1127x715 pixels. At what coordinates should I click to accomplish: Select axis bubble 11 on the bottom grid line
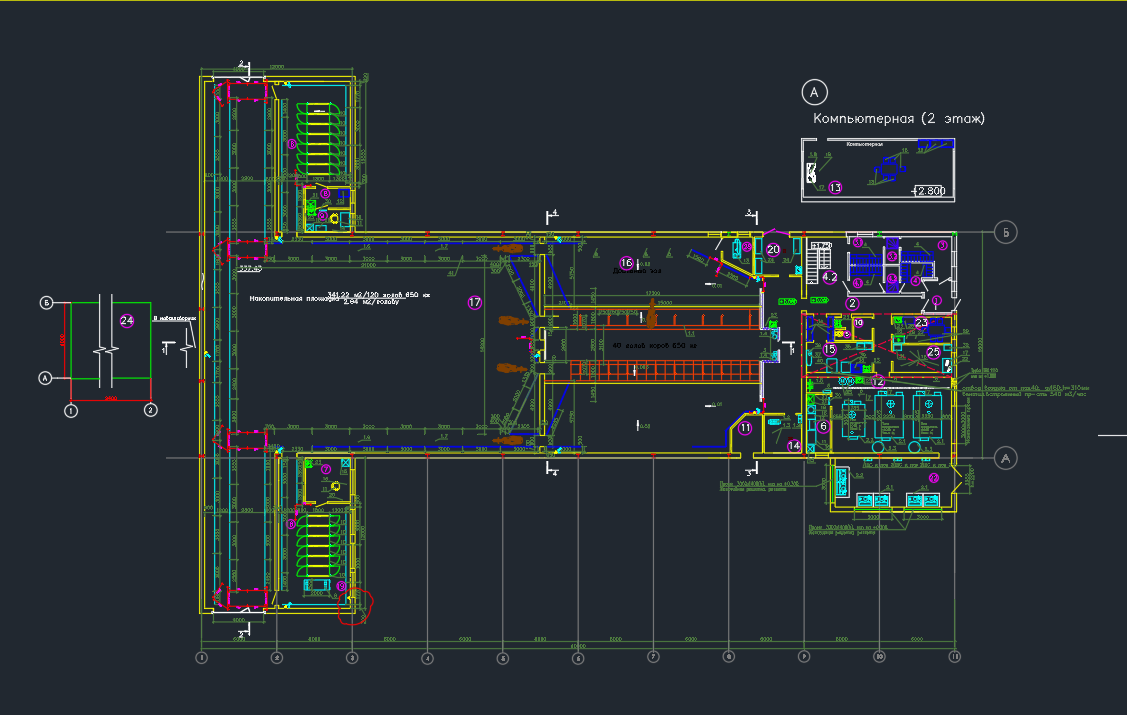click(954, 658)
